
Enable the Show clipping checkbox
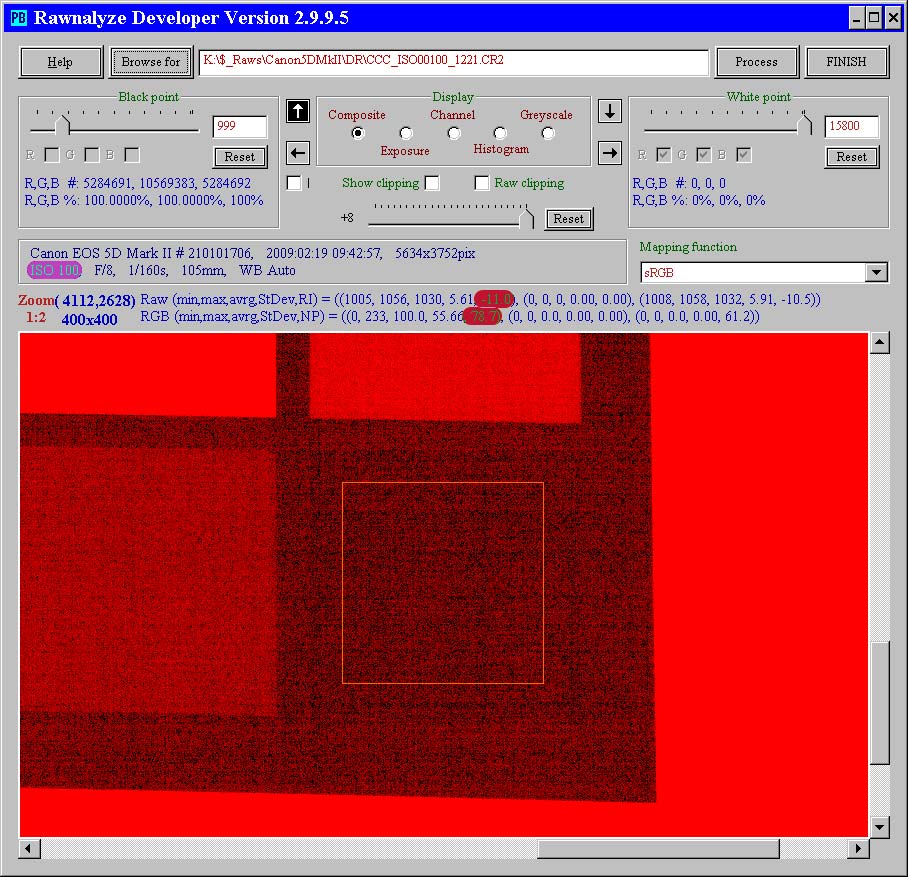pos(432,183)
